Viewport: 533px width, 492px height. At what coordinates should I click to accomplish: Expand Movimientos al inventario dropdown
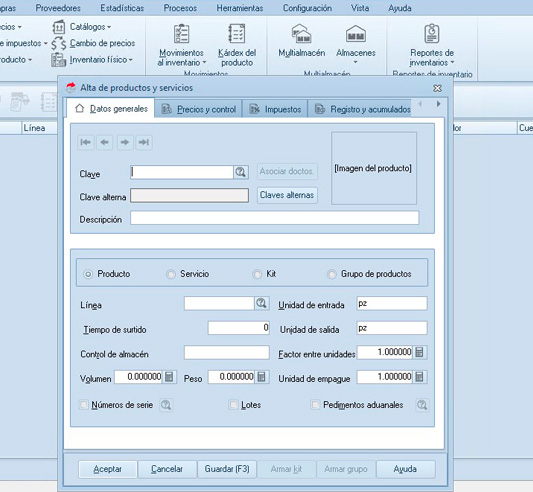(204, 63)
